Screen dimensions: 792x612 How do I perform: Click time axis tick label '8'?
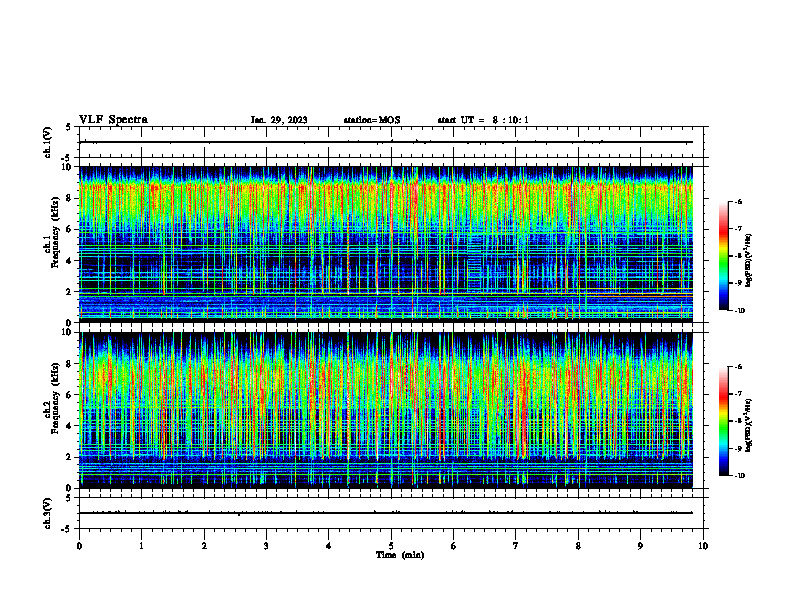[x=578, y=546]
